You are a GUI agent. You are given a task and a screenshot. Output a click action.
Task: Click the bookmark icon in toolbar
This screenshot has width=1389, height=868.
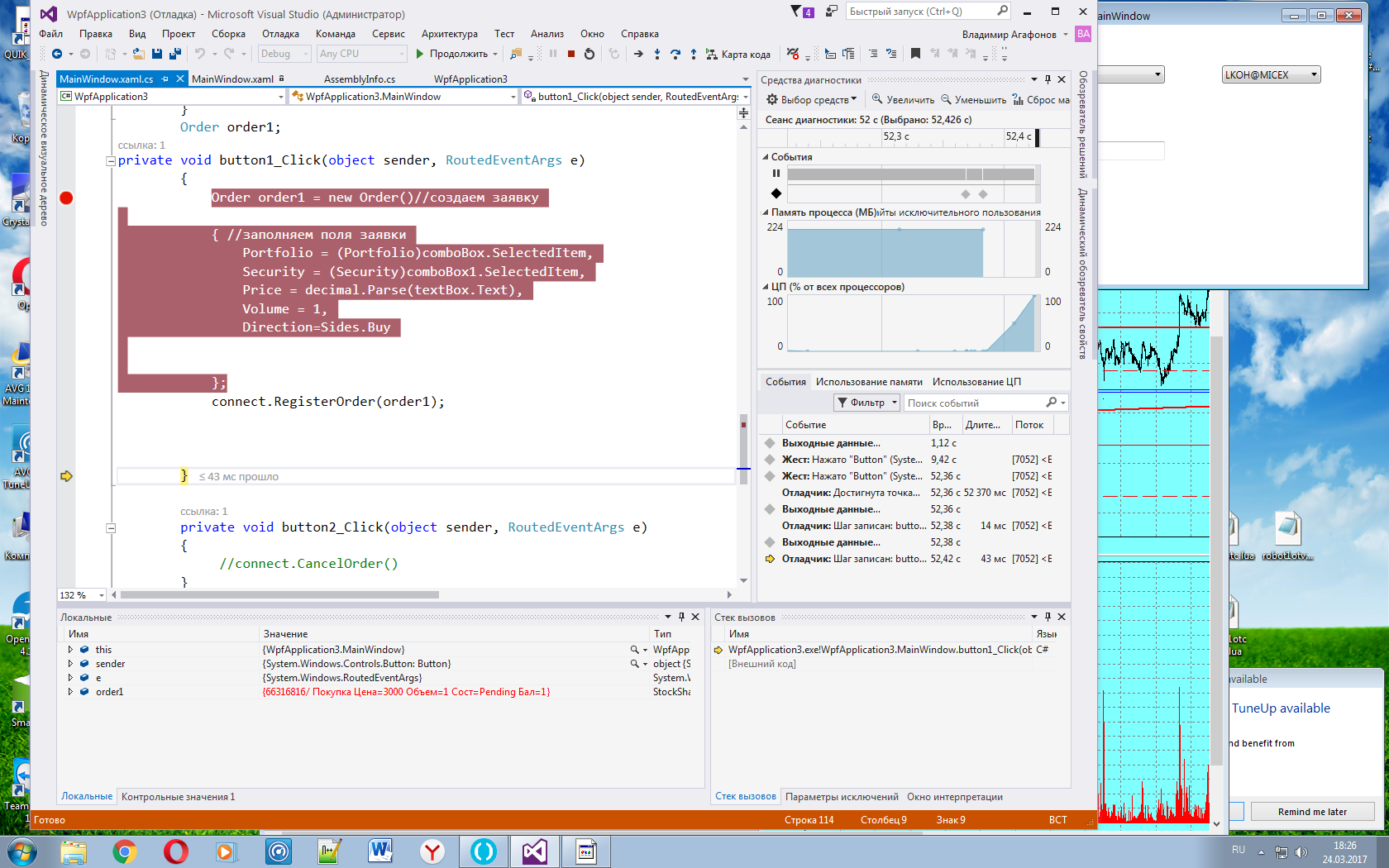point(915,54)
